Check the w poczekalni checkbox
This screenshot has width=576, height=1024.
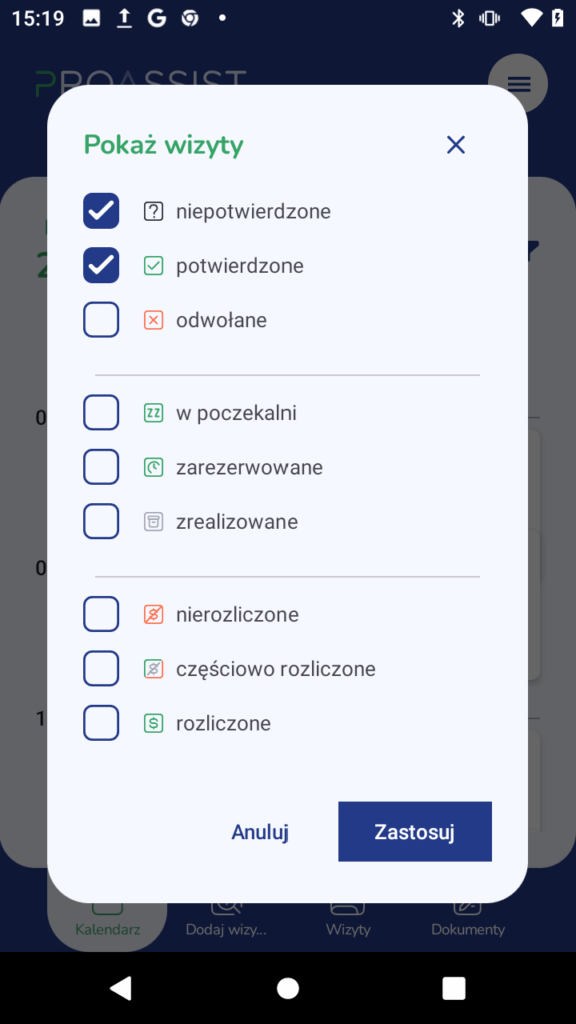pyautogui.click(x=101, y=412)
